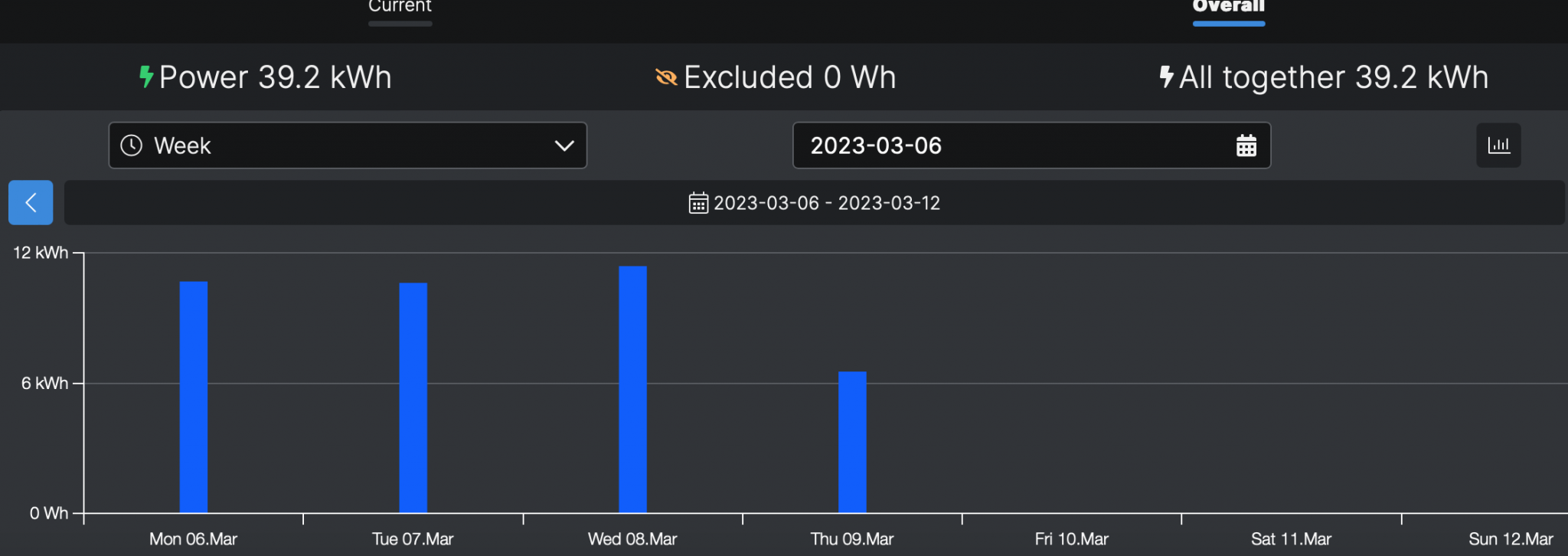Expand the chevron on the Week selector
The width and height of the screenshot is (1568, 556).
pyautogui.click(x=564, y=146)
